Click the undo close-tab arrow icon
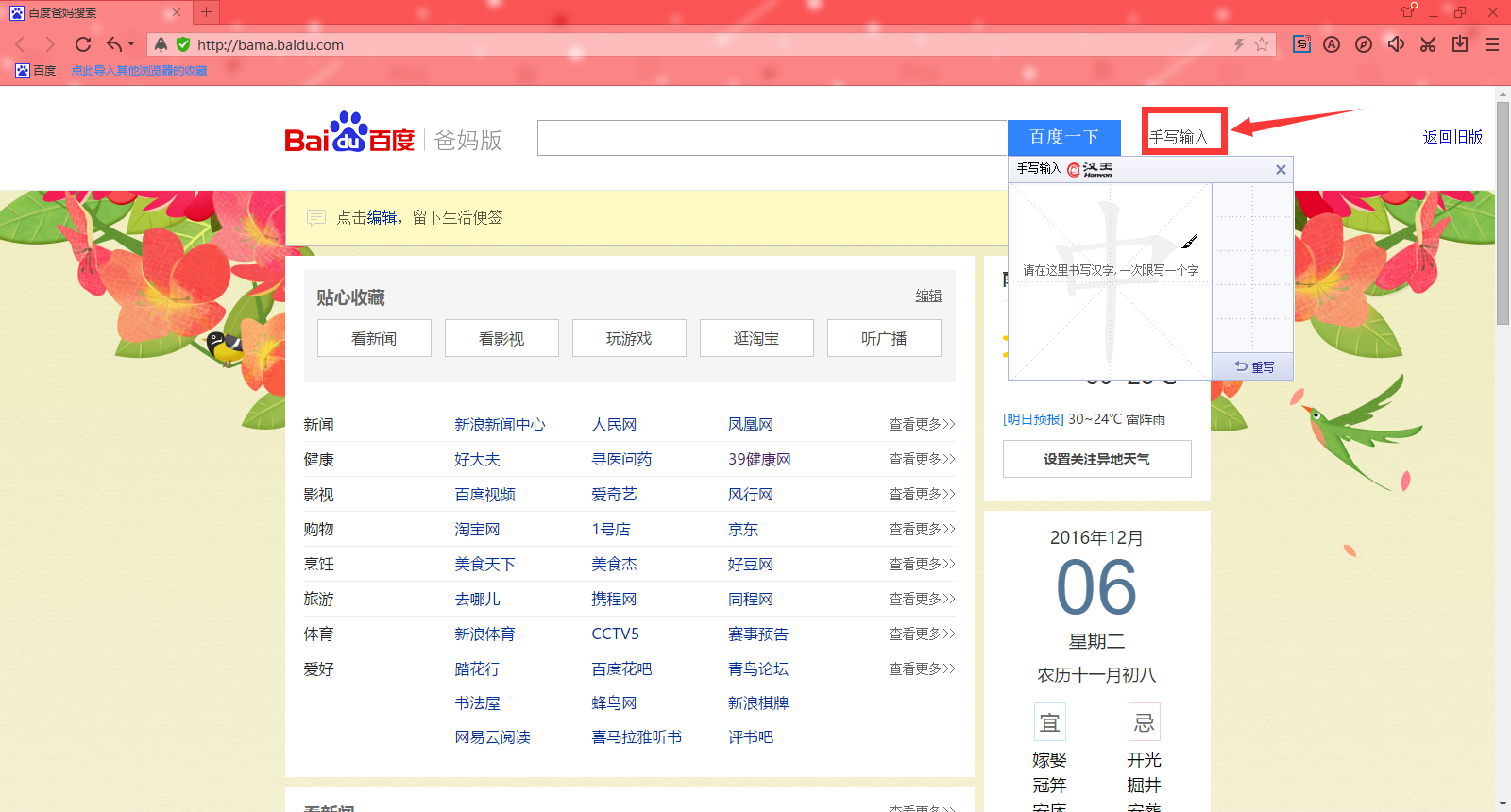This screenshot has width=1511, height=812. 114,44
